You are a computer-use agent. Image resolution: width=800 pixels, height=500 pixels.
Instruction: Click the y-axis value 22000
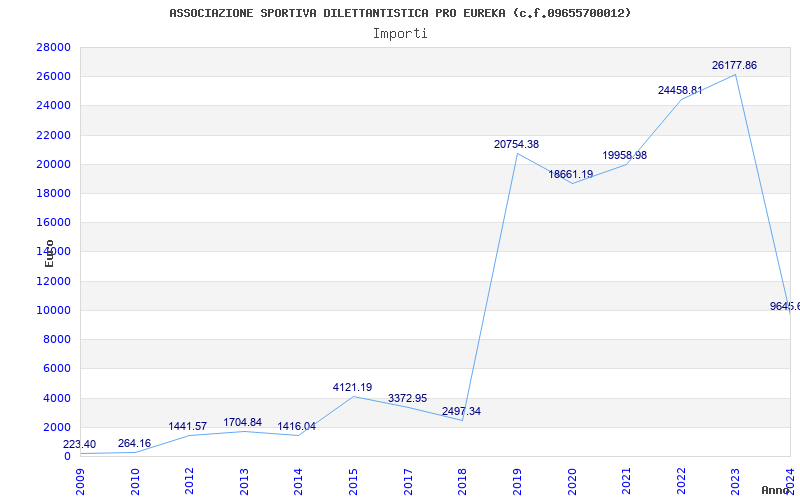(53, 135)
